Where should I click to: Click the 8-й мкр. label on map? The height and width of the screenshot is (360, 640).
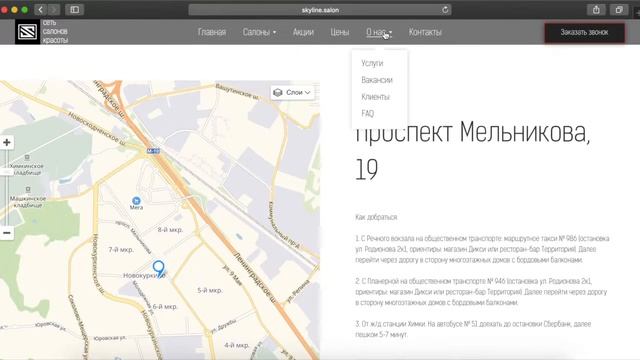tap(170, 230)
